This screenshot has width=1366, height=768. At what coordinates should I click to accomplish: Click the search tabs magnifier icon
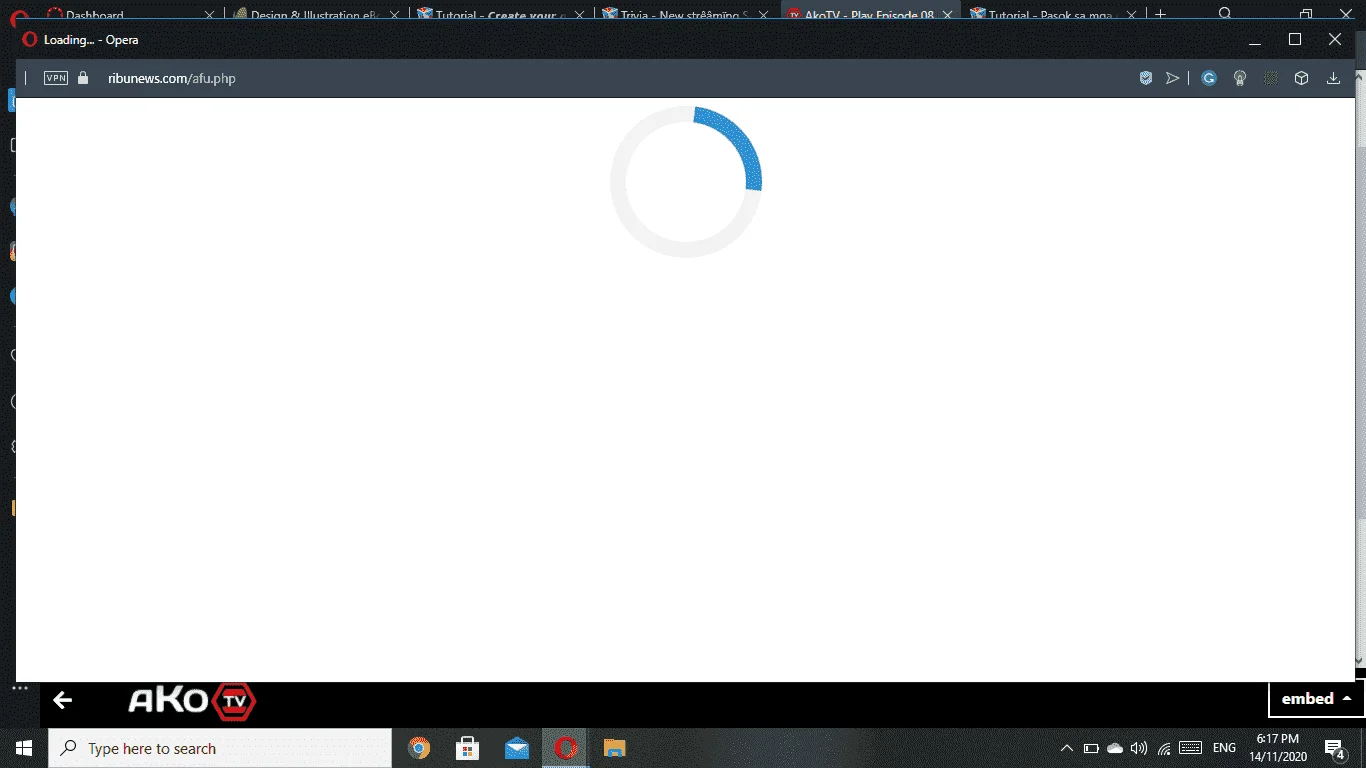pyautogui.click(x=1226, y=14)
